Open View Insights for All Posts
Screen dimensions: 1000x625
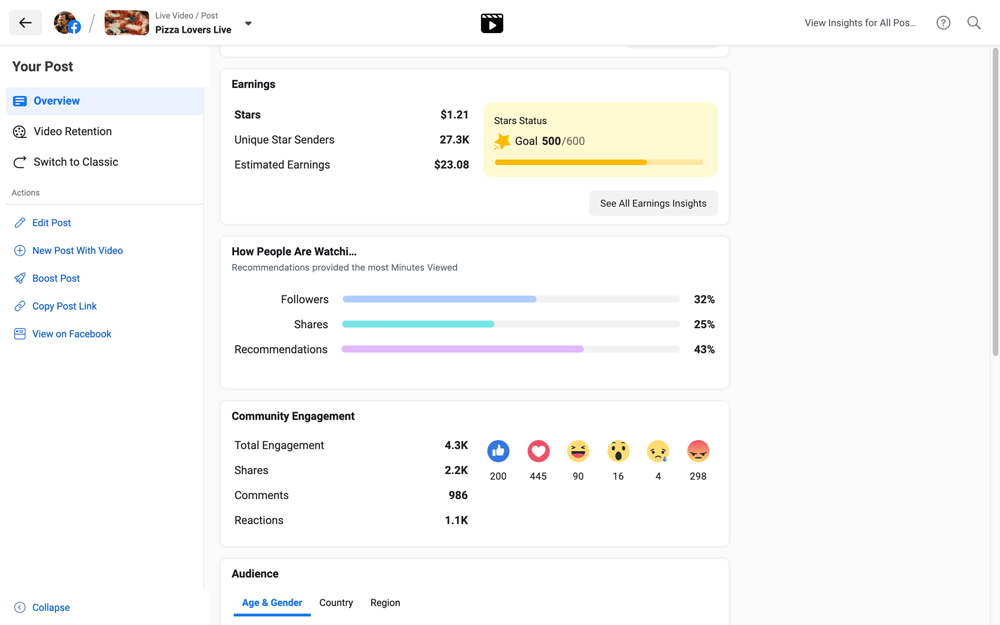pyautogui.click(x=860, y=23)
